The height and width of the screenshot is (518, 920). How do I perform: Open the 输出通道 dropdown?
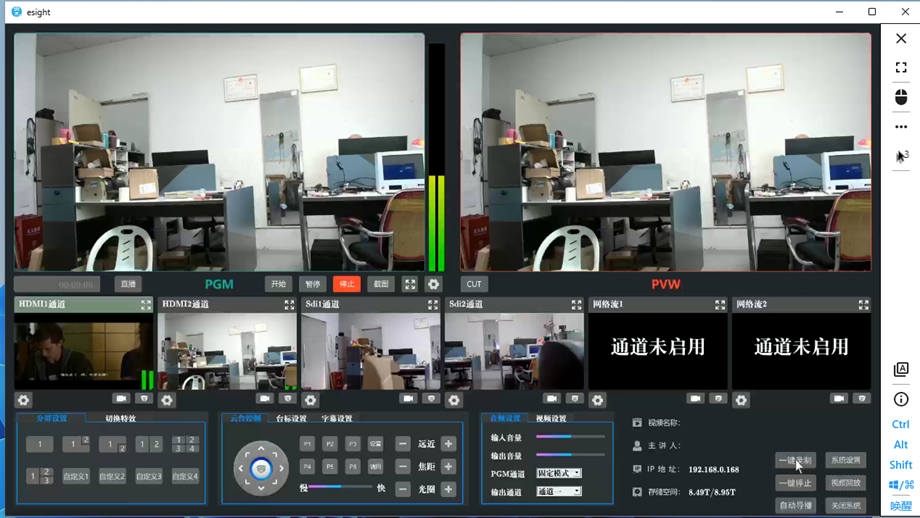click(558, 492)
